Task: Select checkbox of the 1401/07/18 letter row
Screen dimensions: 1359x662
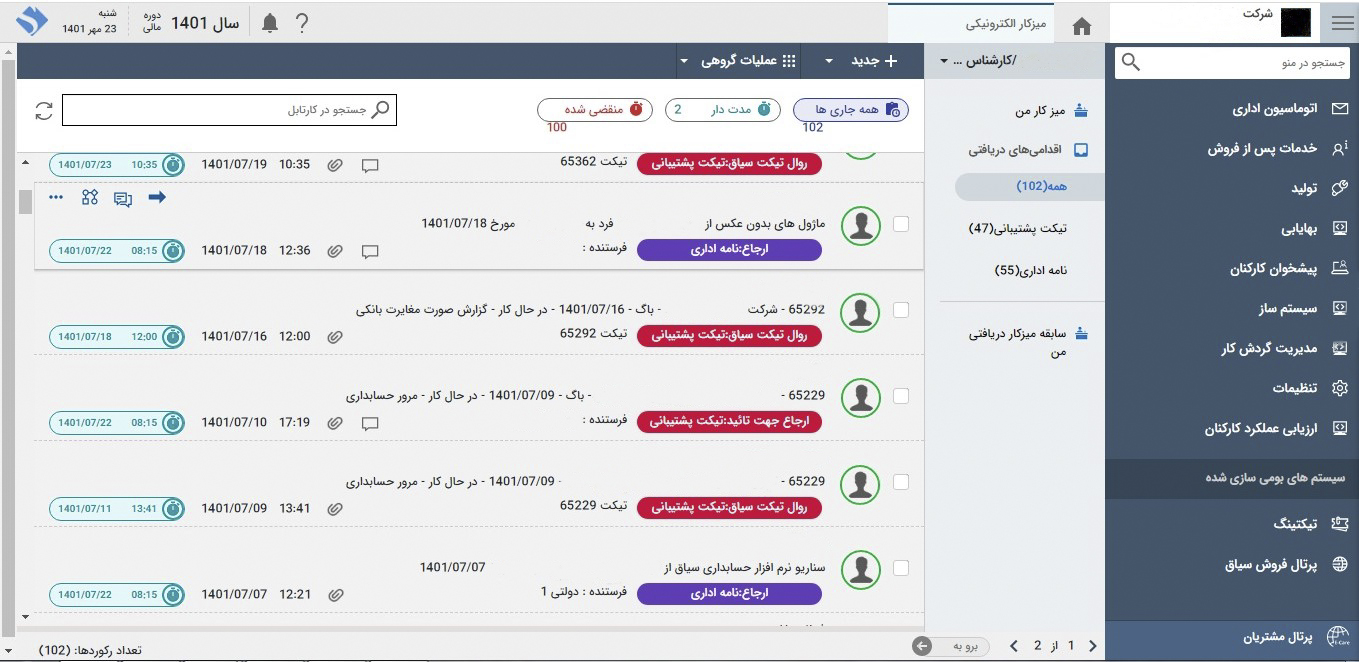Action: (x=901, y=224)
